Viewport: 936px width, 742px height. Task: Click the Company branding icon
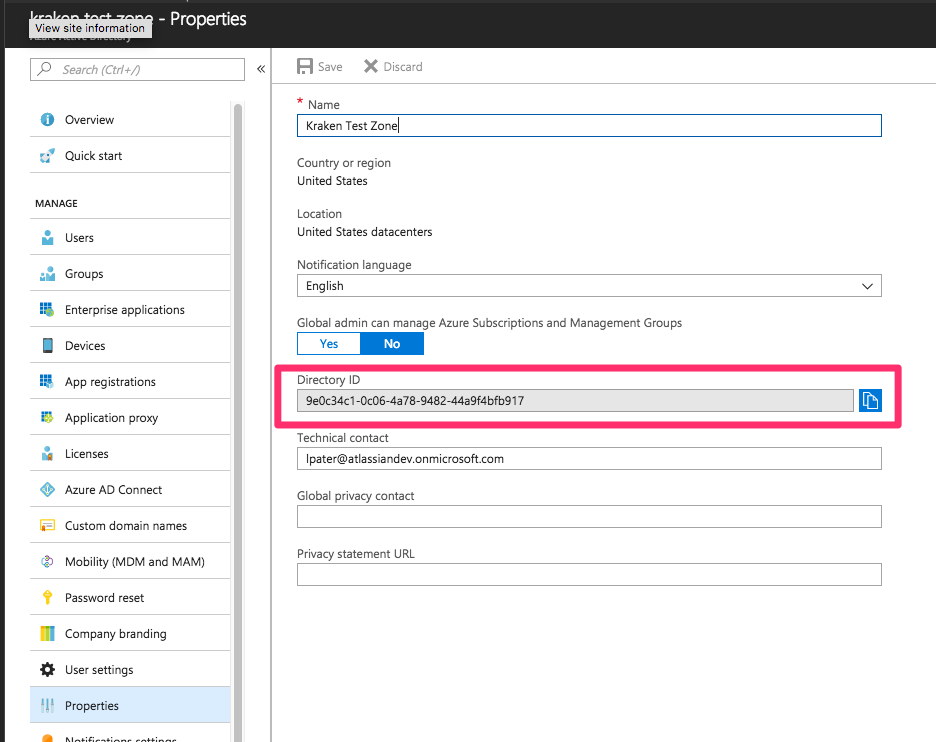click(x=47, y=634)
